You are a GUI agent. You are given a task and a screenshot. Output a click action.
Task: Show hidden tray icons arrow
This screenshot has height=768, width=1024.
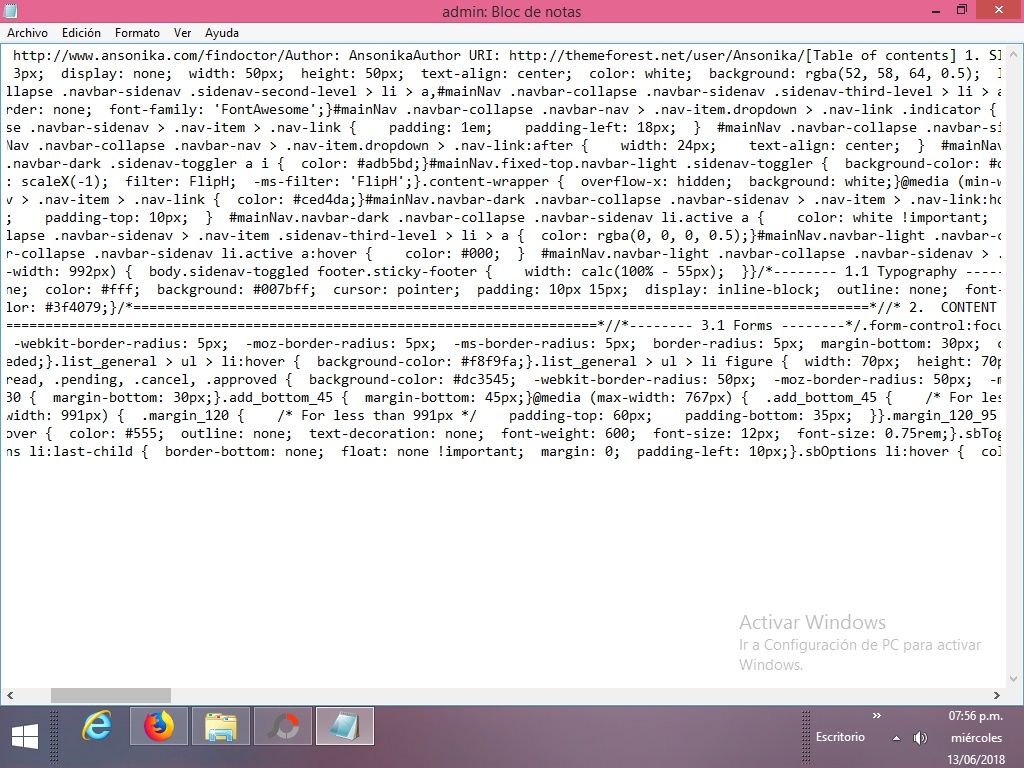point(897,738)
